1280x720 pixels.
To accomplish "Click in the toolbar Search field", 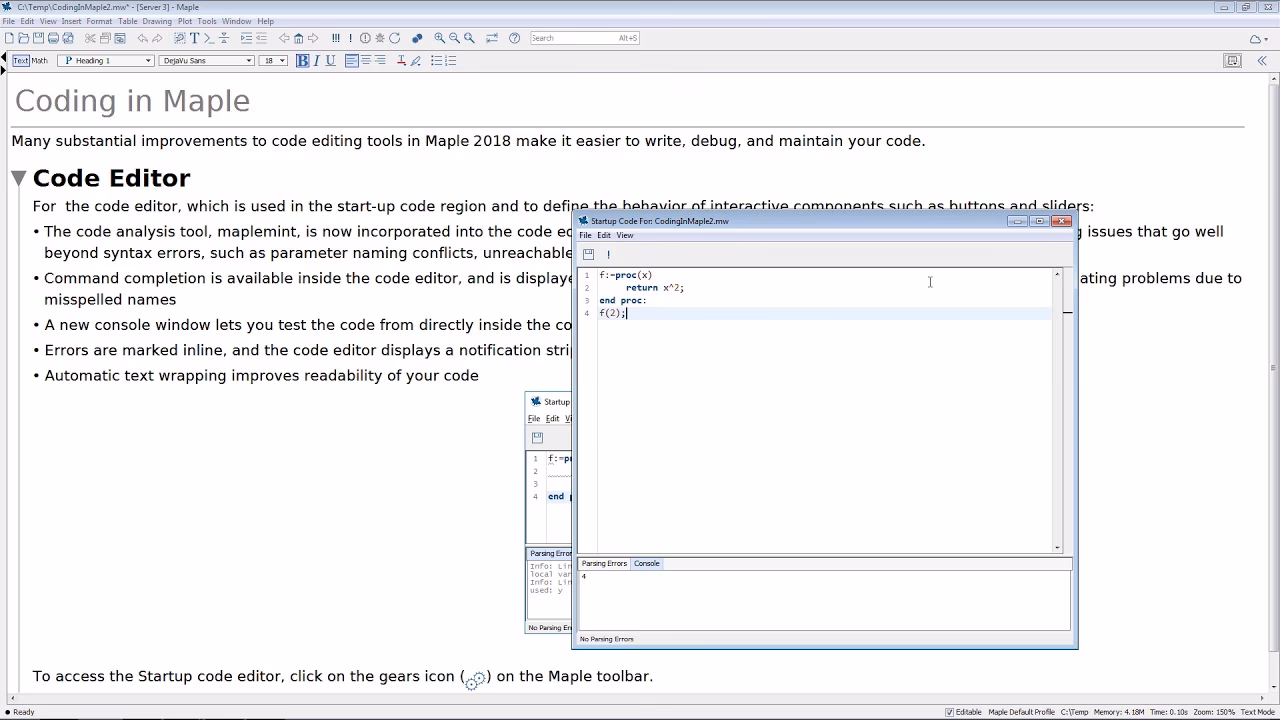I will pyautogui.click(x=584, y=38).
